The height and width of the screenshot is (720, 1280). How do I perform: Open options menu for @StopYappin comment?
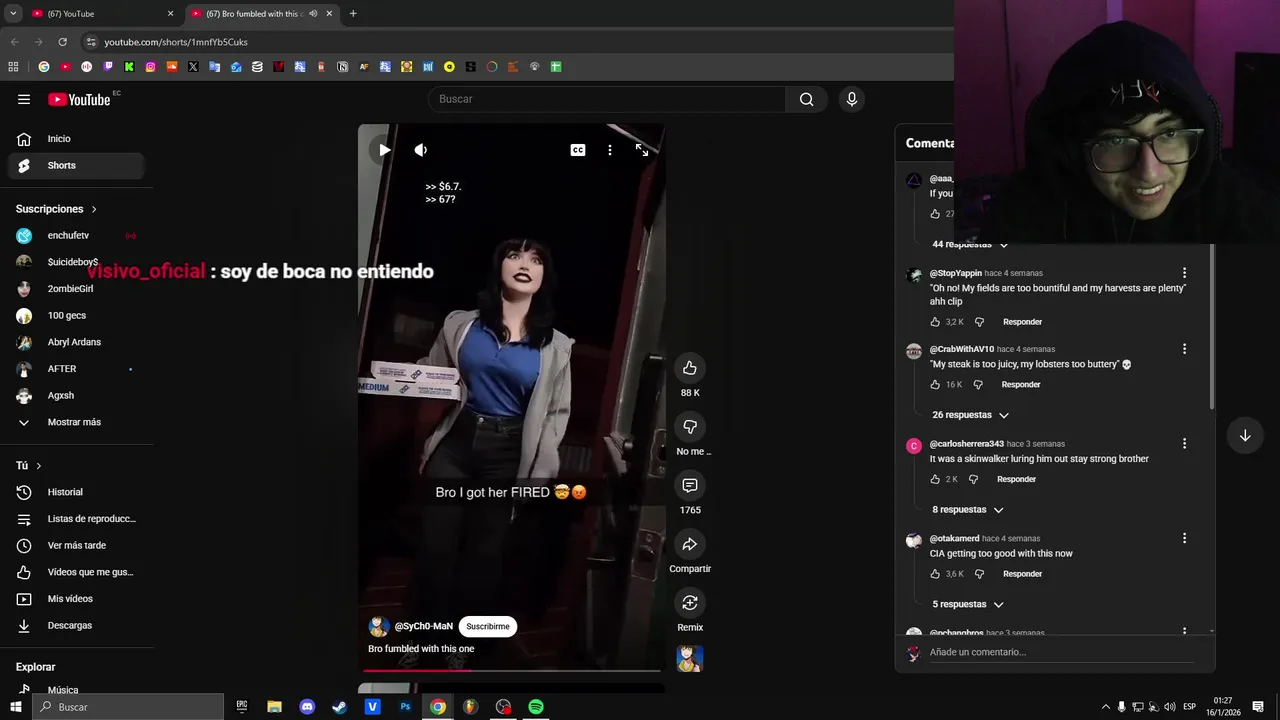pyautogui.click(x=1184, y=273)
